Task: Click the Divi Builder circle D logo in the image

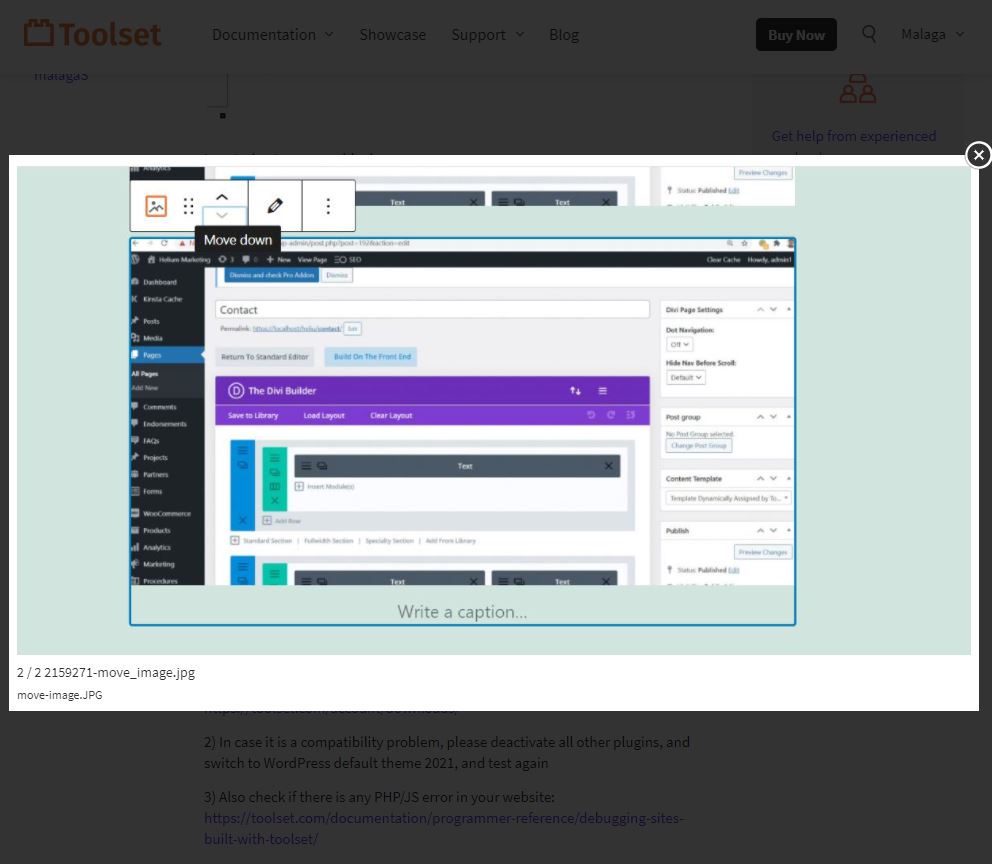Action: coord(236,391)
